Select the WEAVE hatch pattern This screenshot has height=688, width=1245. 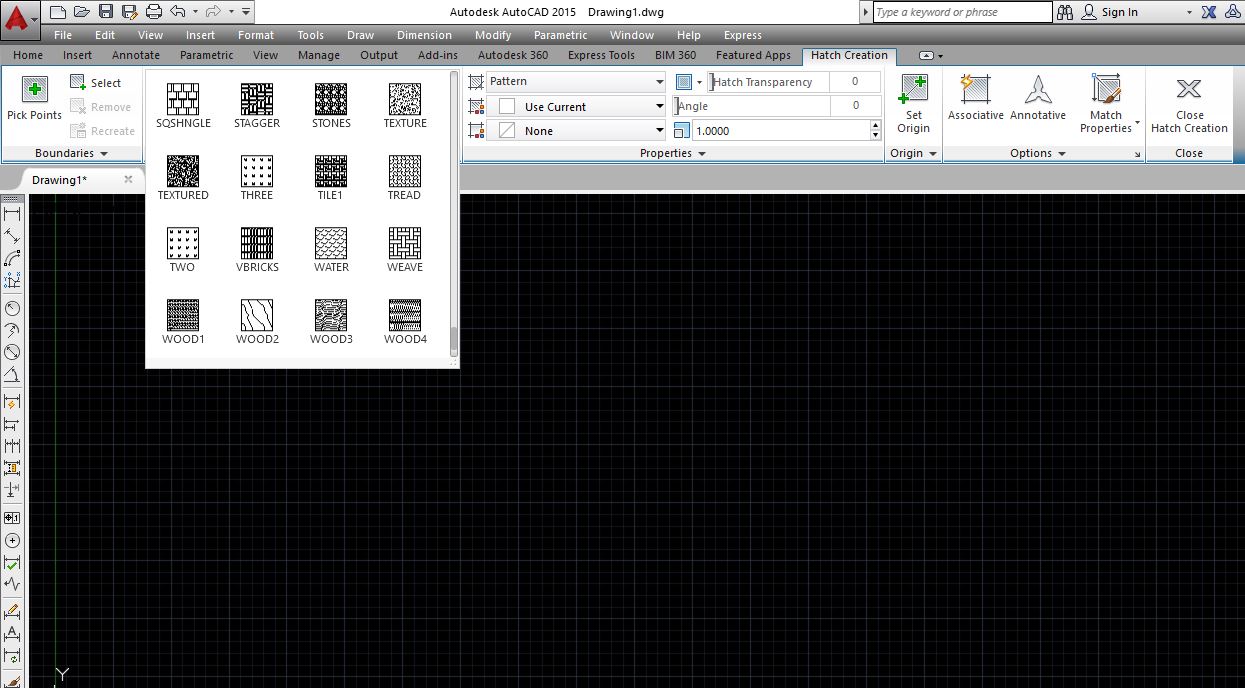405,249
